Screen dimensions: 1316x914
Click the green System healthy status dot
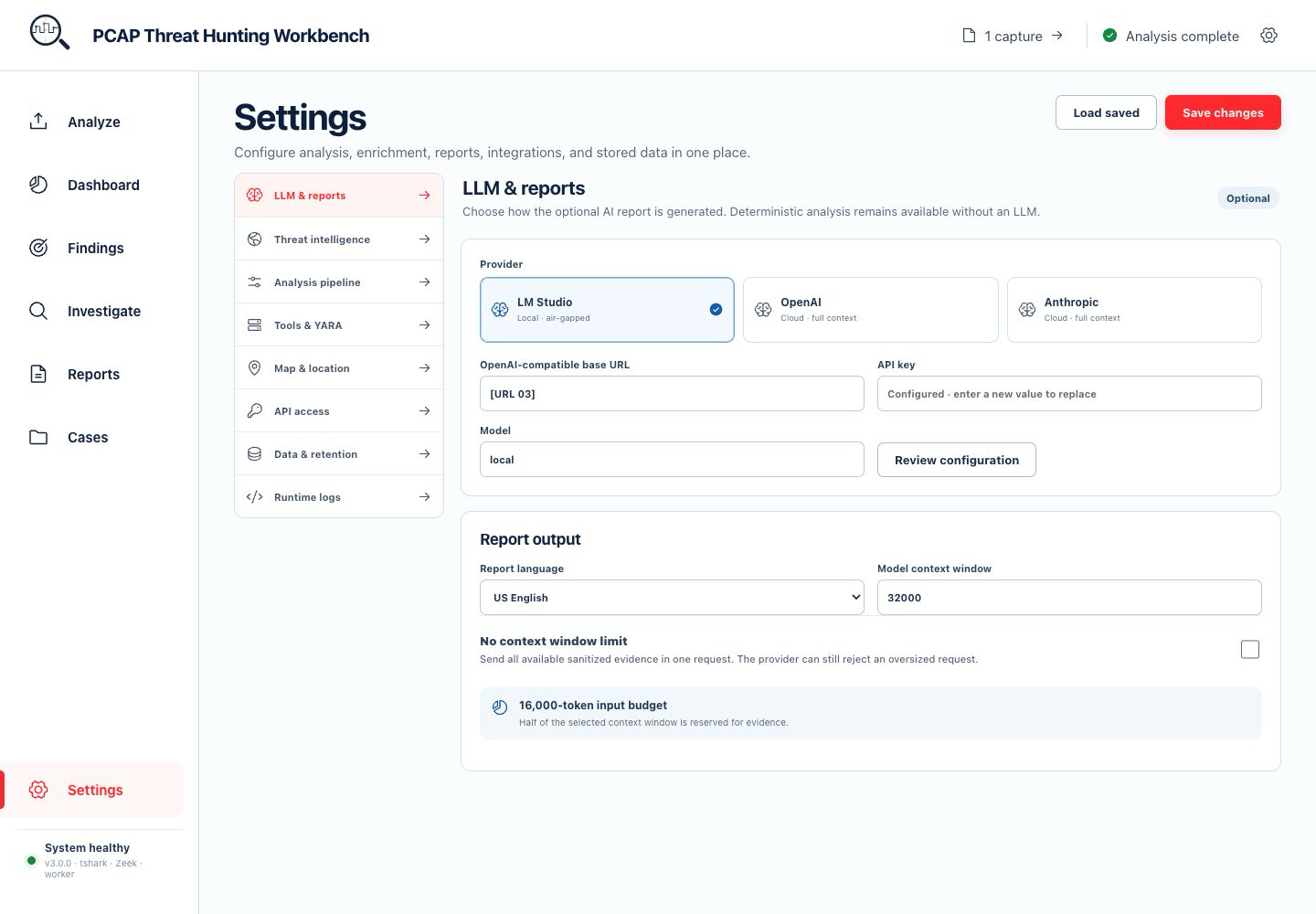coord(32,861)
